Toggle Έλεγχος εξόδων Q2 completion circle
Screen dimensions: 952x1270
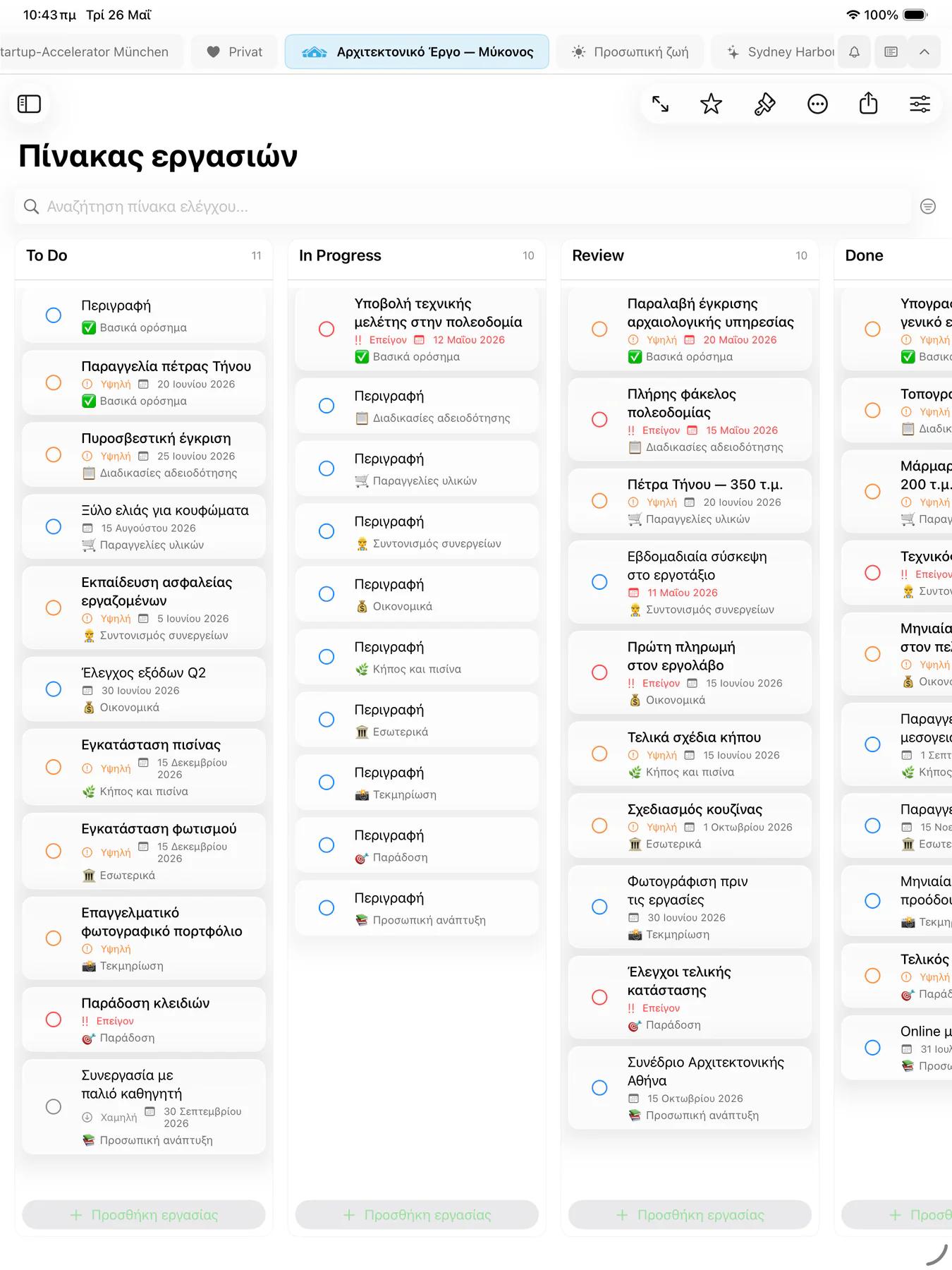click(x=54, y=689)
